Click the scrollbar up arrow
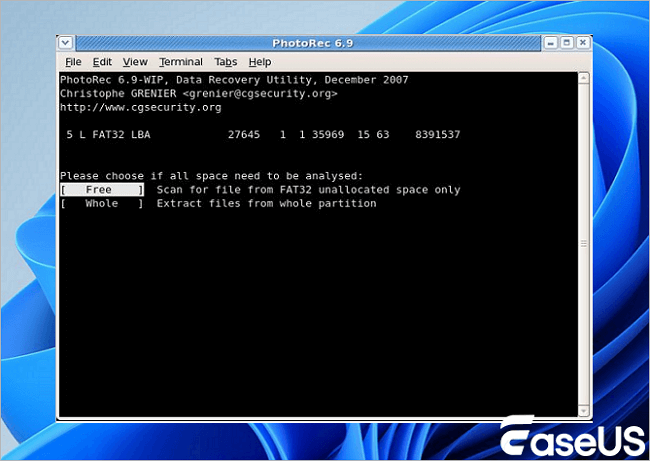 click(584, 78)
